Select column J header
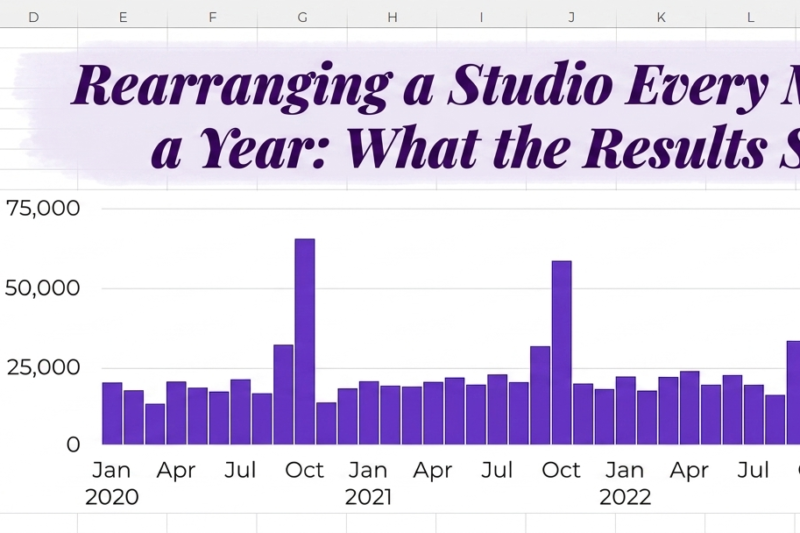This screenshot has width=800, height=533. [x=571, y=17]
